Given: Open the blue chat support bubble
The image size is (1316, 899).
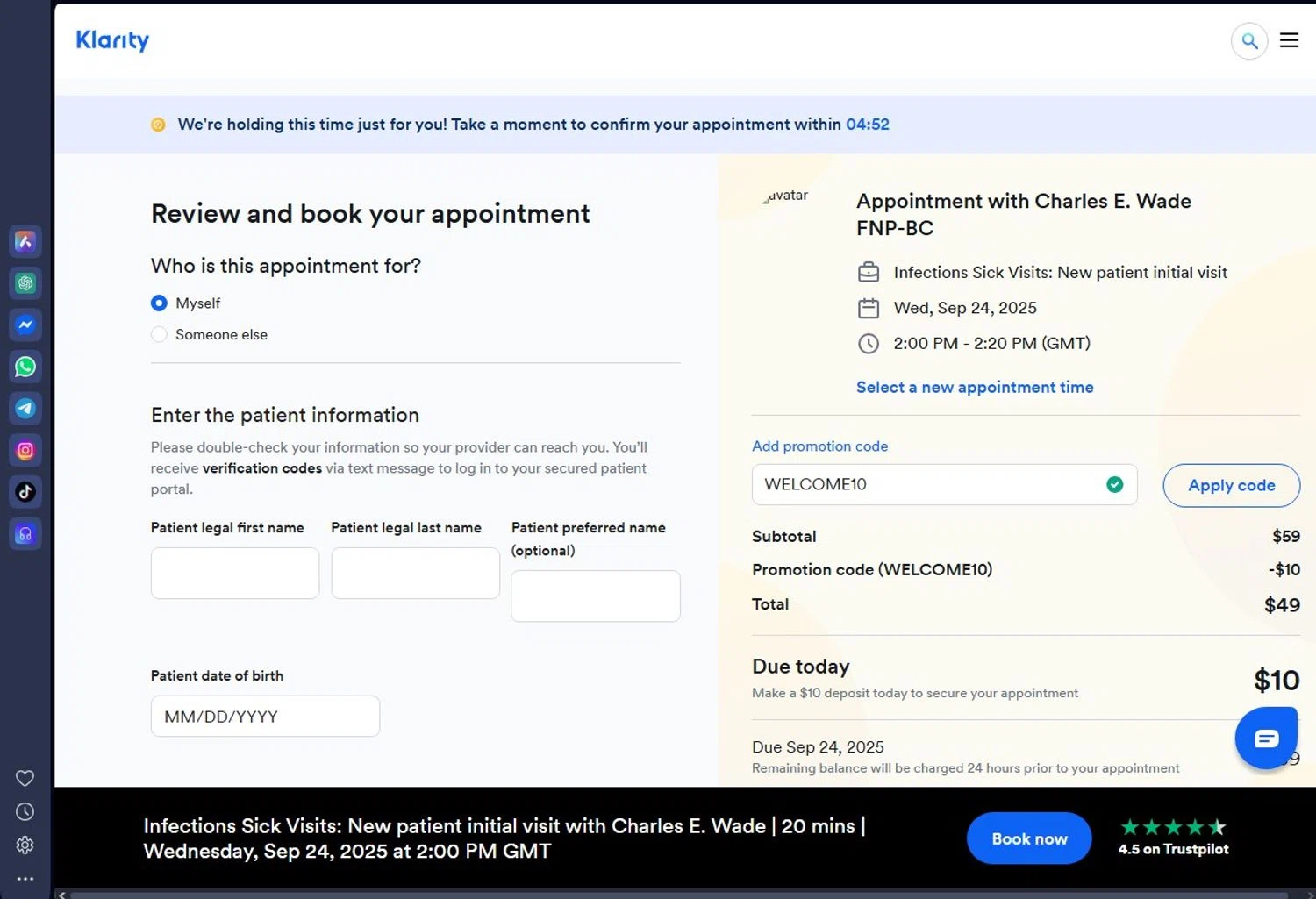Looking at the screenshot, I should point(1266,739).
